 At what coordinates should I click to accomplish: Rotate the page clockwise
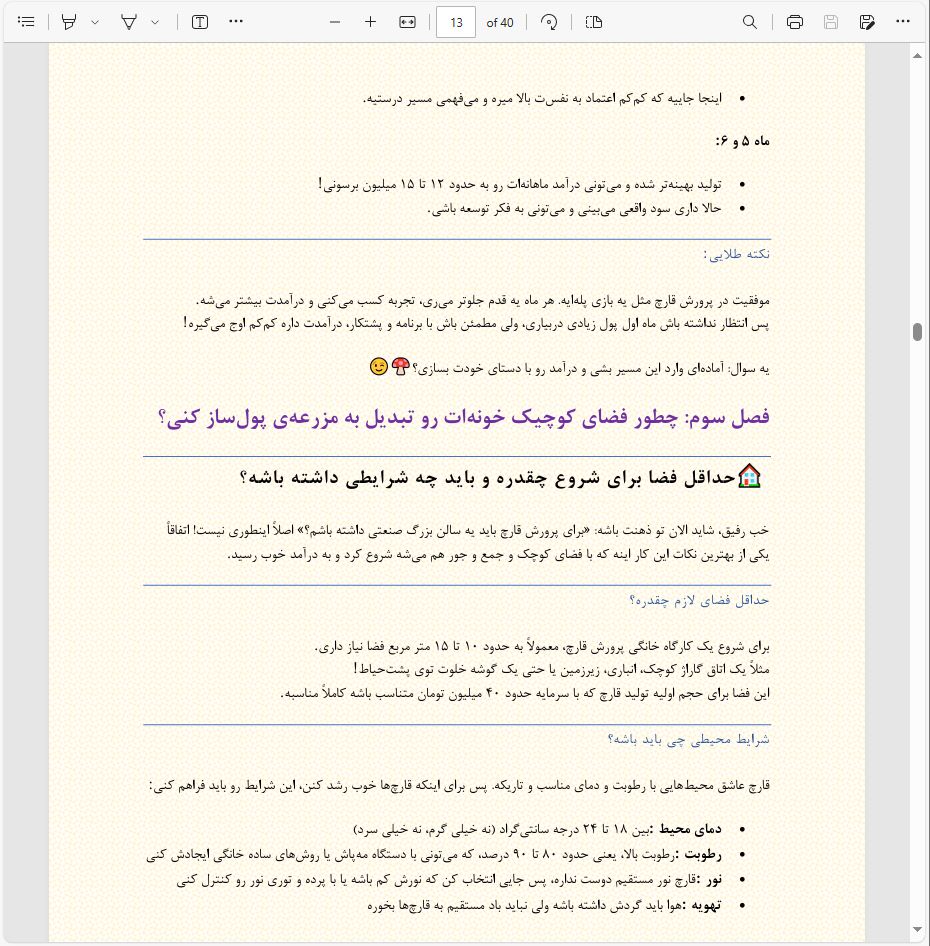[x=547, y=22]
